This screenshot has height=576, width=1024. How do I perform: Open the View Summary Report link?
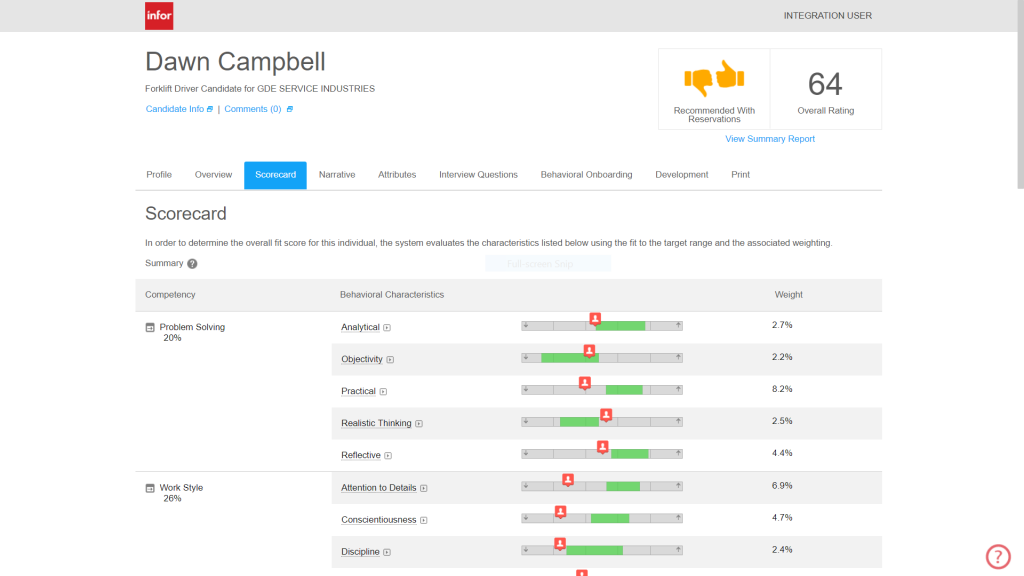tap(770, 138)
